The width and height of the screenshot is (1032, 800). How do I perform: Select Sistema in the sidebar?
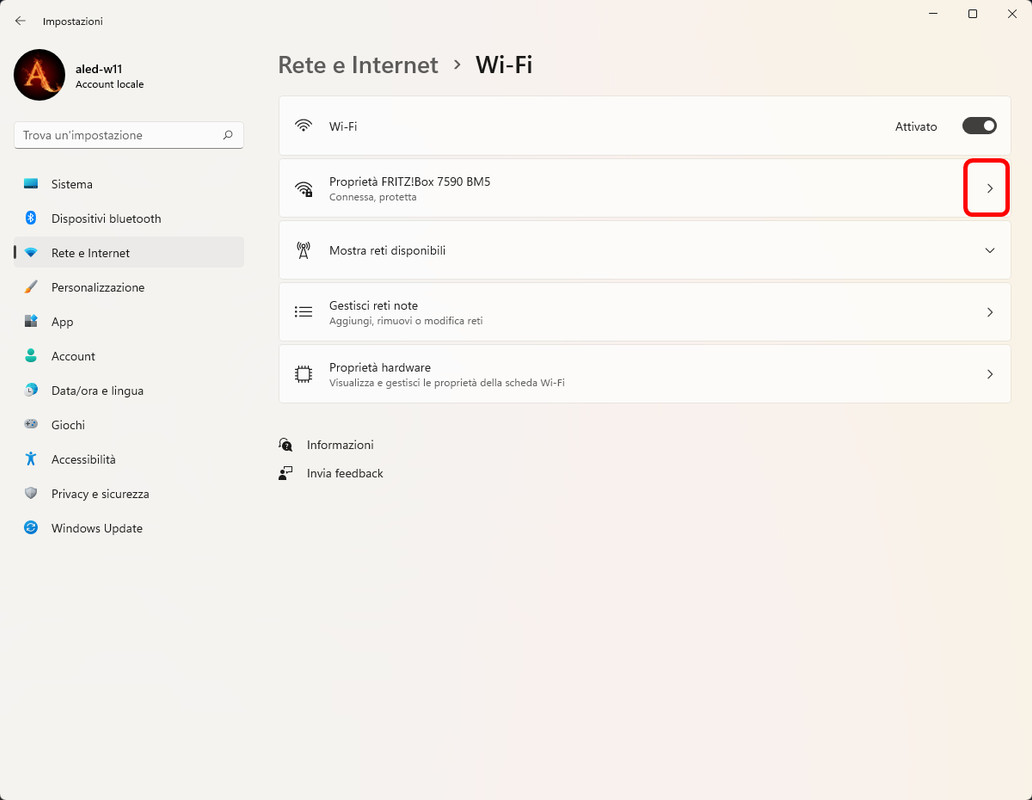(72, 184)
